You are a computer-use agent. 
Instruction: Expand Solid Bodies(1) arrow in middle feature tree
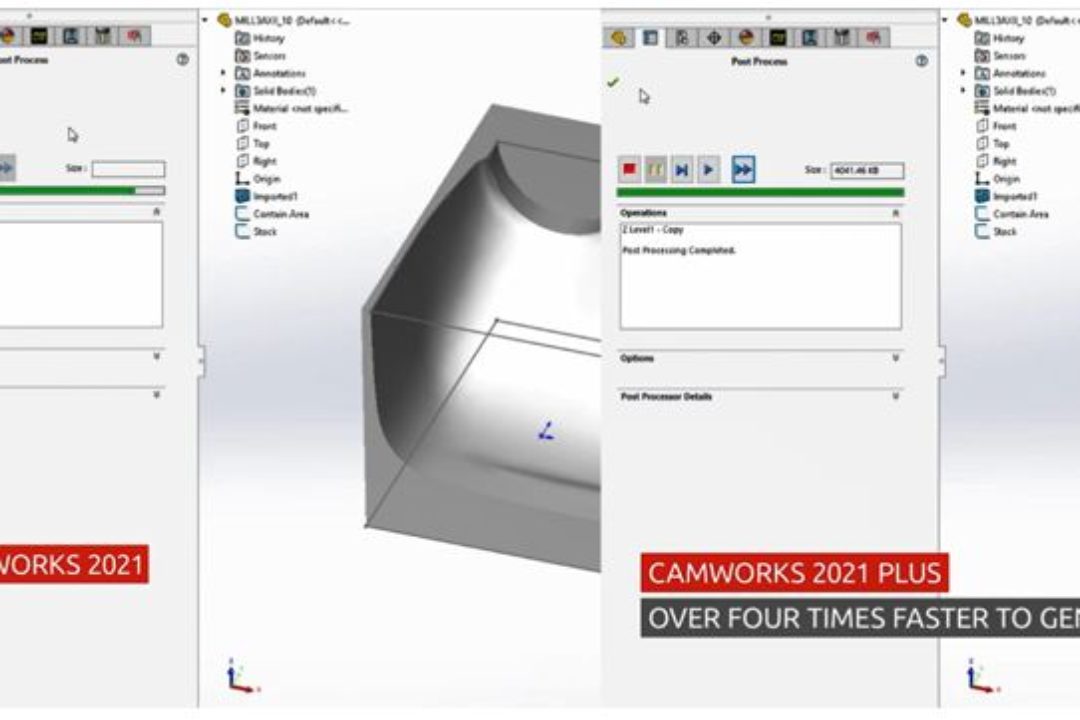coord(222,90)
